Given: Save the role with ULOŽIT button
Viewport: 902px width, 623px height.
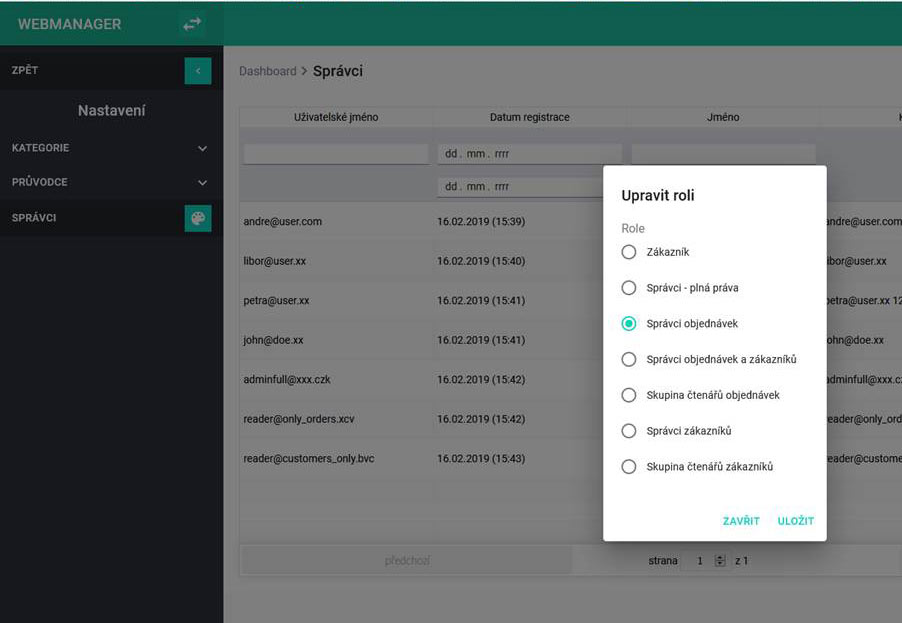Looking at the screenshot, I should pyautogui.click(x=796, y=521).
